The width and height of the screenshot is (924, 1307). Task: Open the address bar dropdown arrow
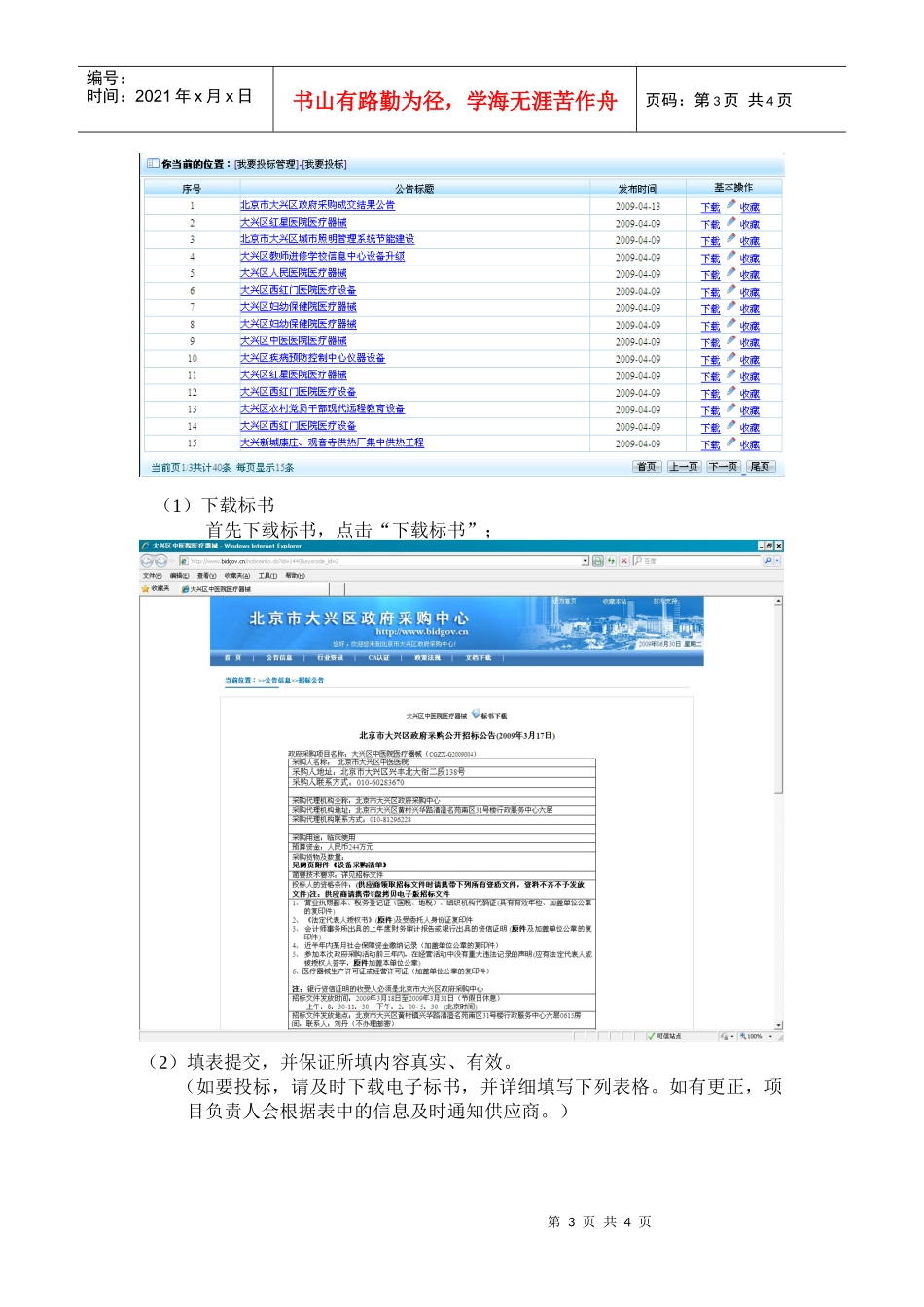586,561
